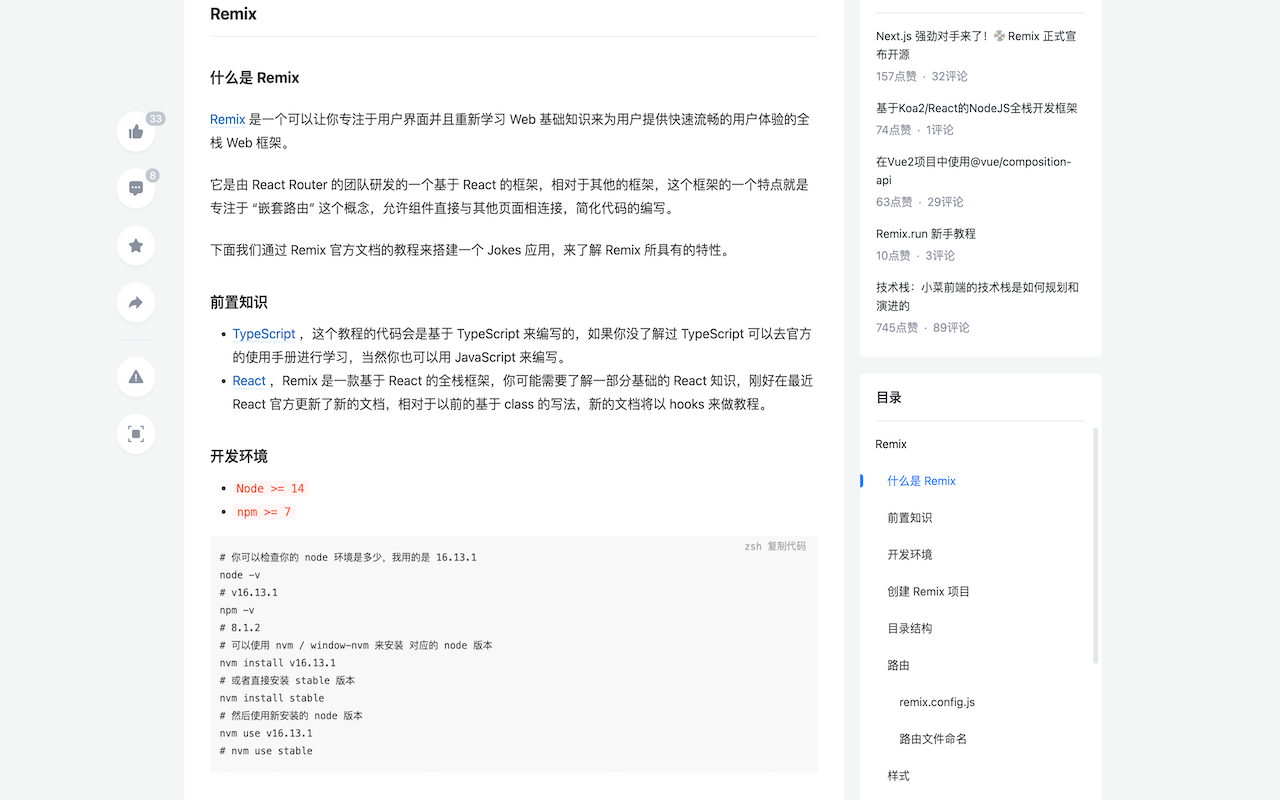Open the comments via the comment bubble icon

pyautogui.click(x=135, y=188)
